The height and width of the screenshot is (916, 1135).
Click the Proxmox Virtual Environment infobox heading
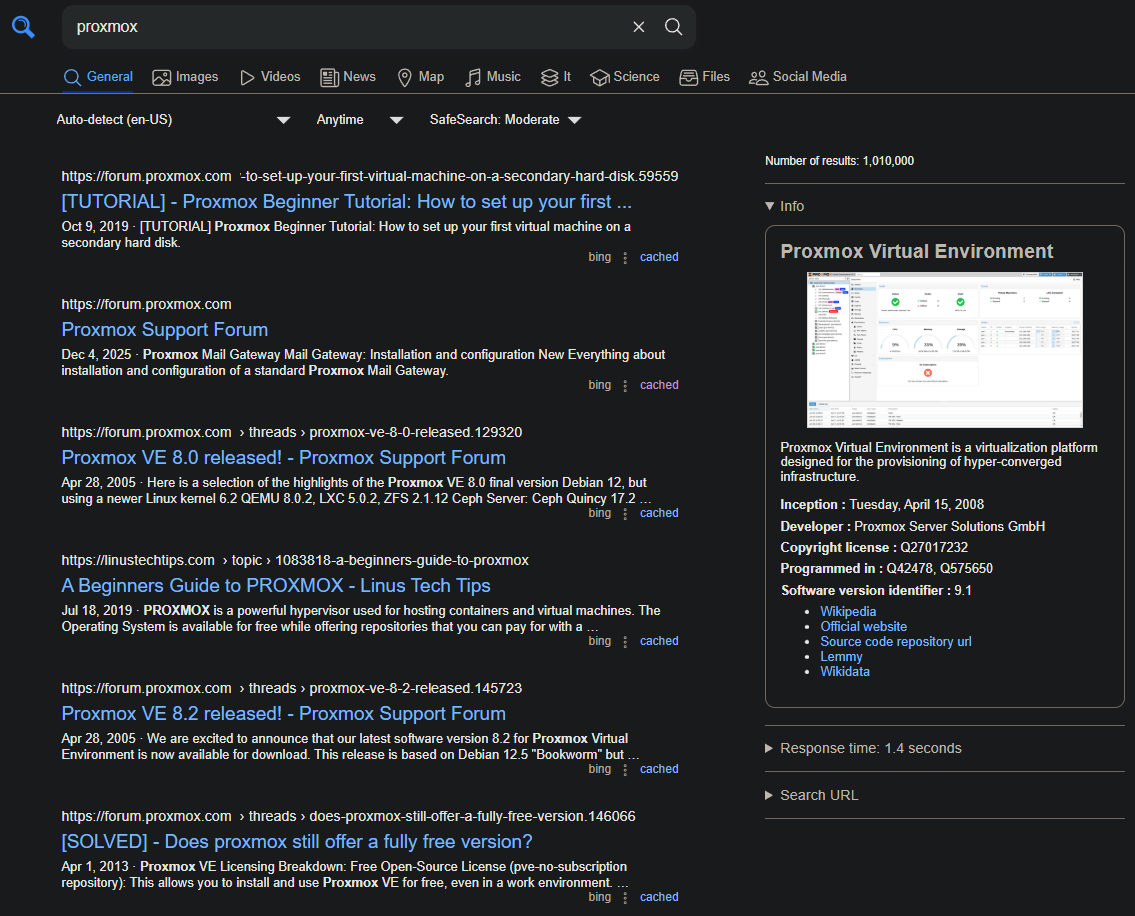click(x=916, y=251)
